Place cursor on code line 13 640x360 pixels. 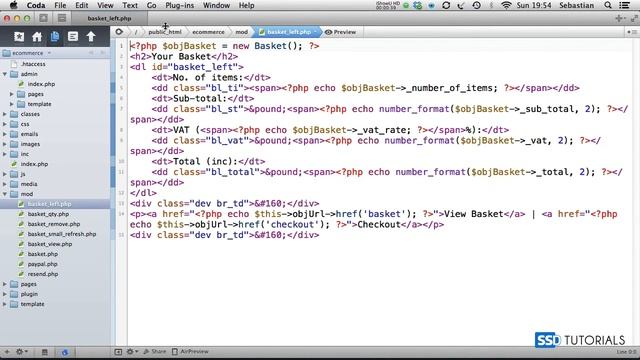pos(224,203)
